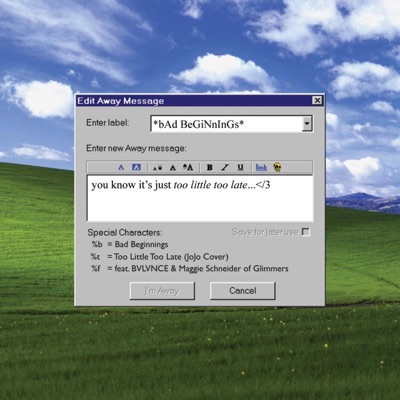Screen dimensions: 400x400
Task: Click the italic 'too little too late' text
Action: (210, 185)
